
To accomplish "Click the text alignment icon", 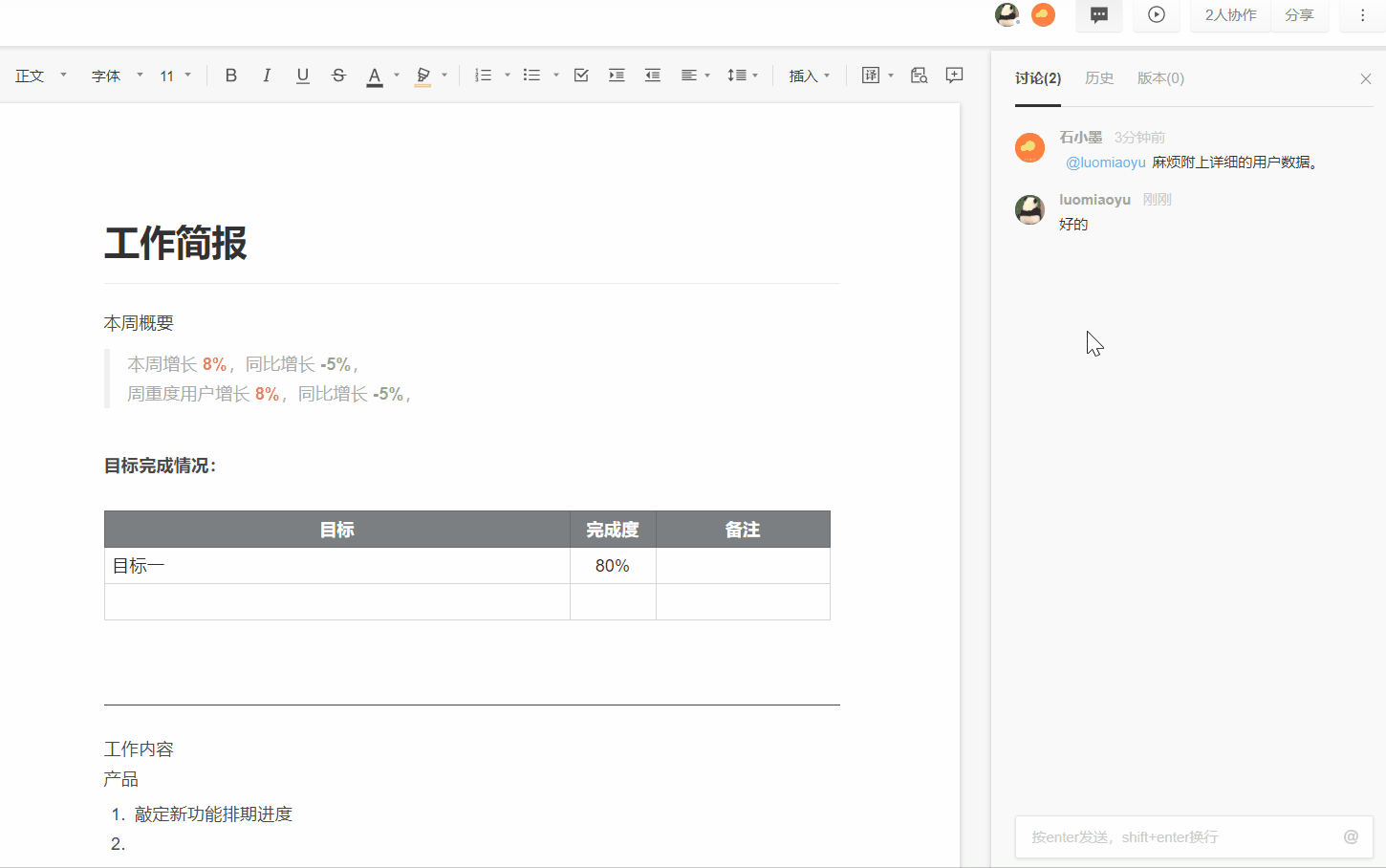I will tap(688, 76).
